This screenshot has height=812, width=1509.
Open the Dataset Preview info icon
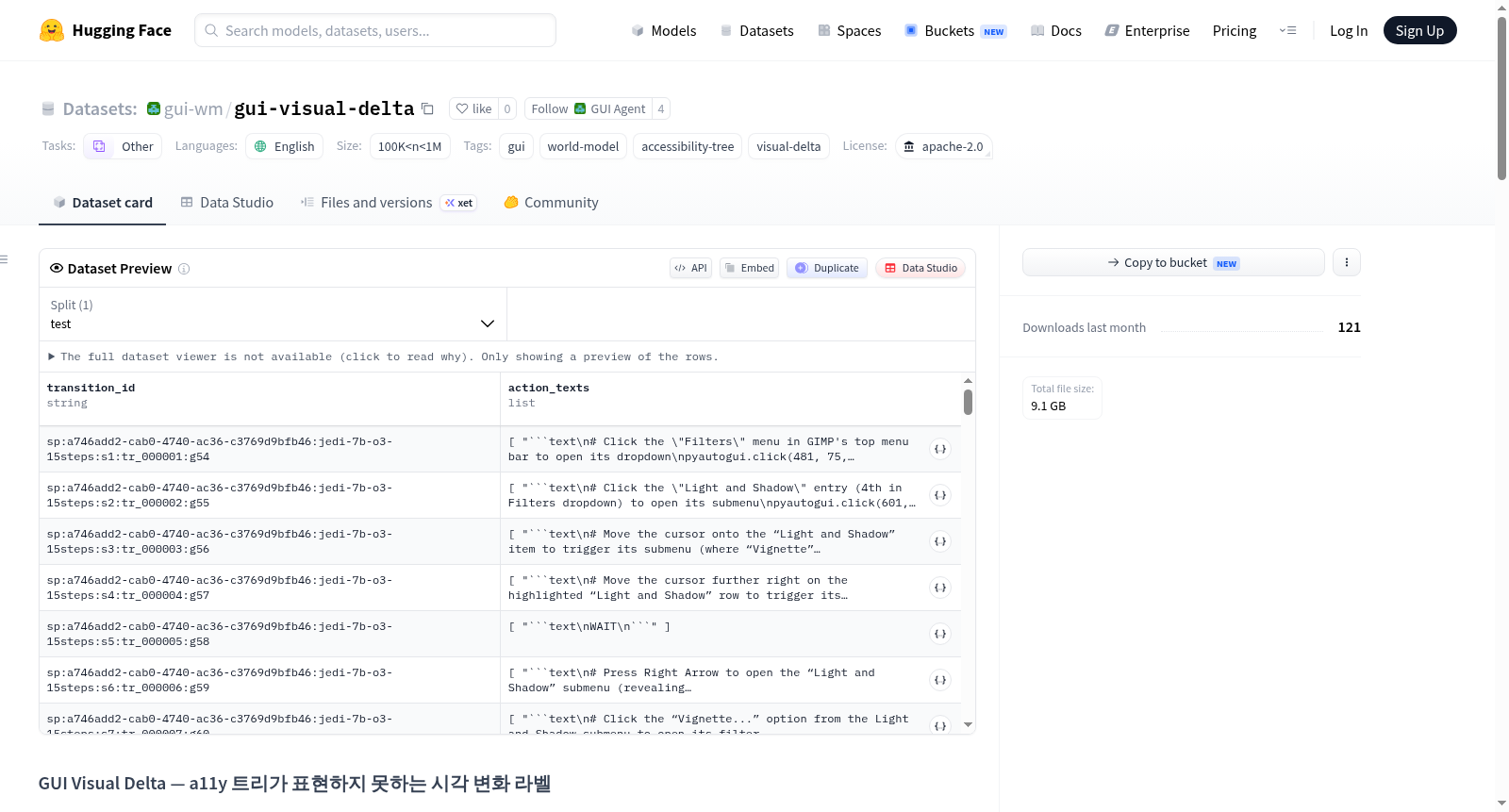click(x=184, y=269)
